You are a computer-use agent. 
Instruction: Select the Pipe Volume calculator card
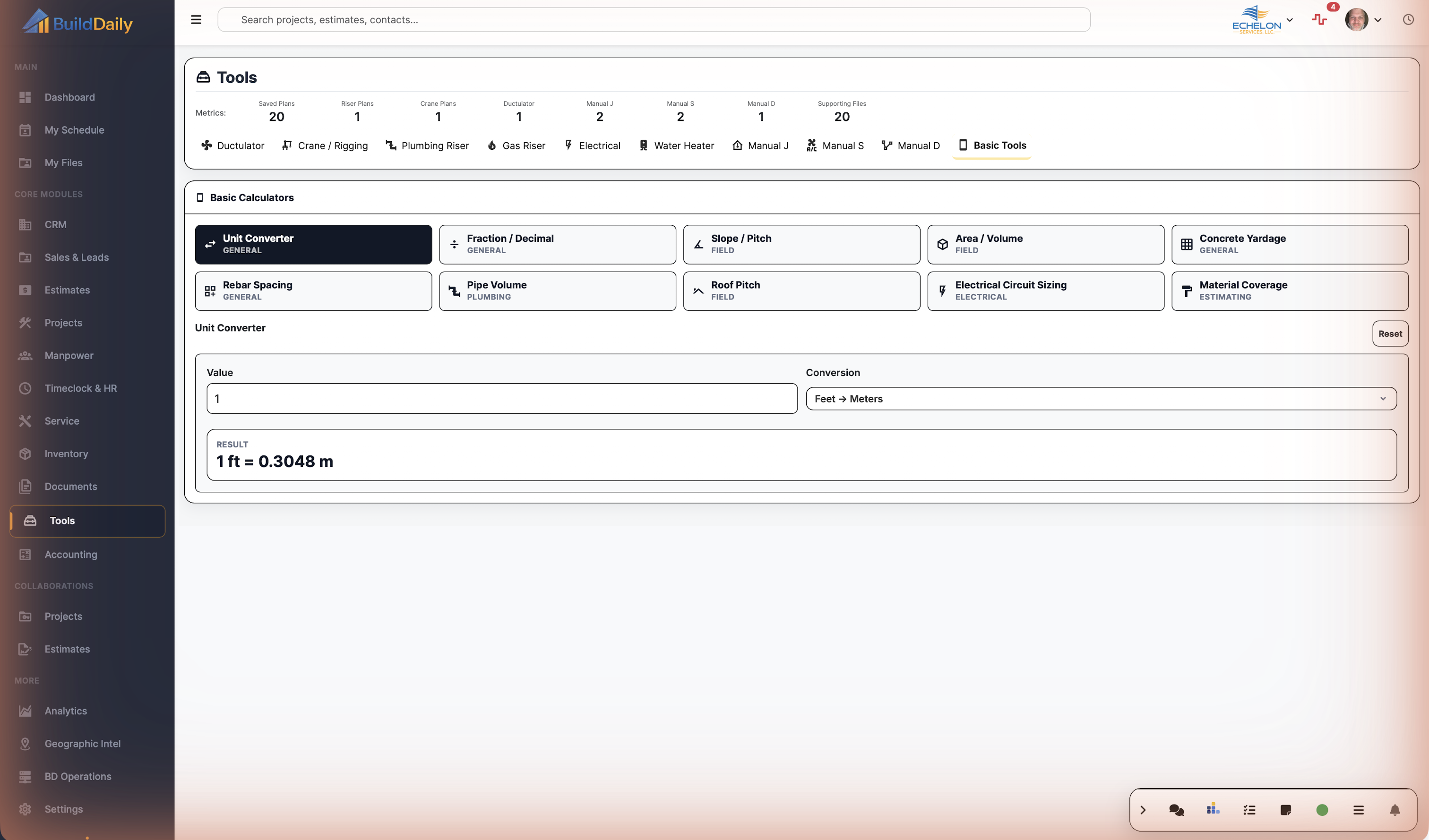(558, 291)
